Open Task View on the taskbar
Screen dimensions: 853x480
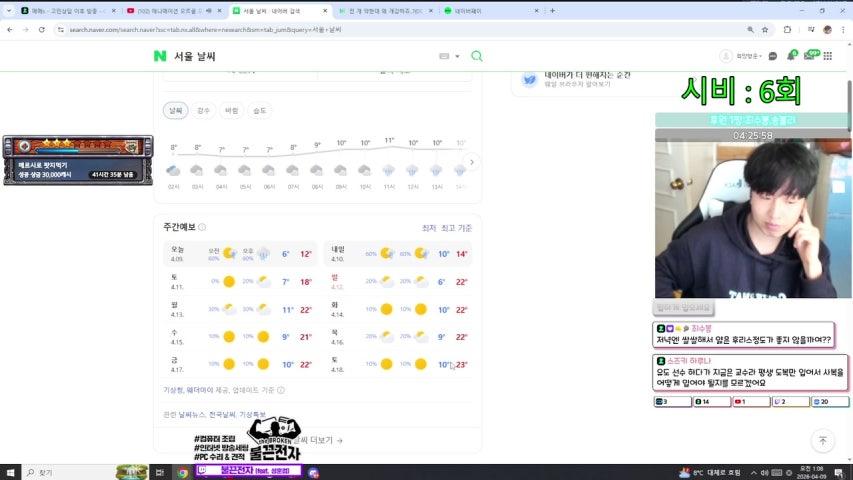tap(159, 472)
